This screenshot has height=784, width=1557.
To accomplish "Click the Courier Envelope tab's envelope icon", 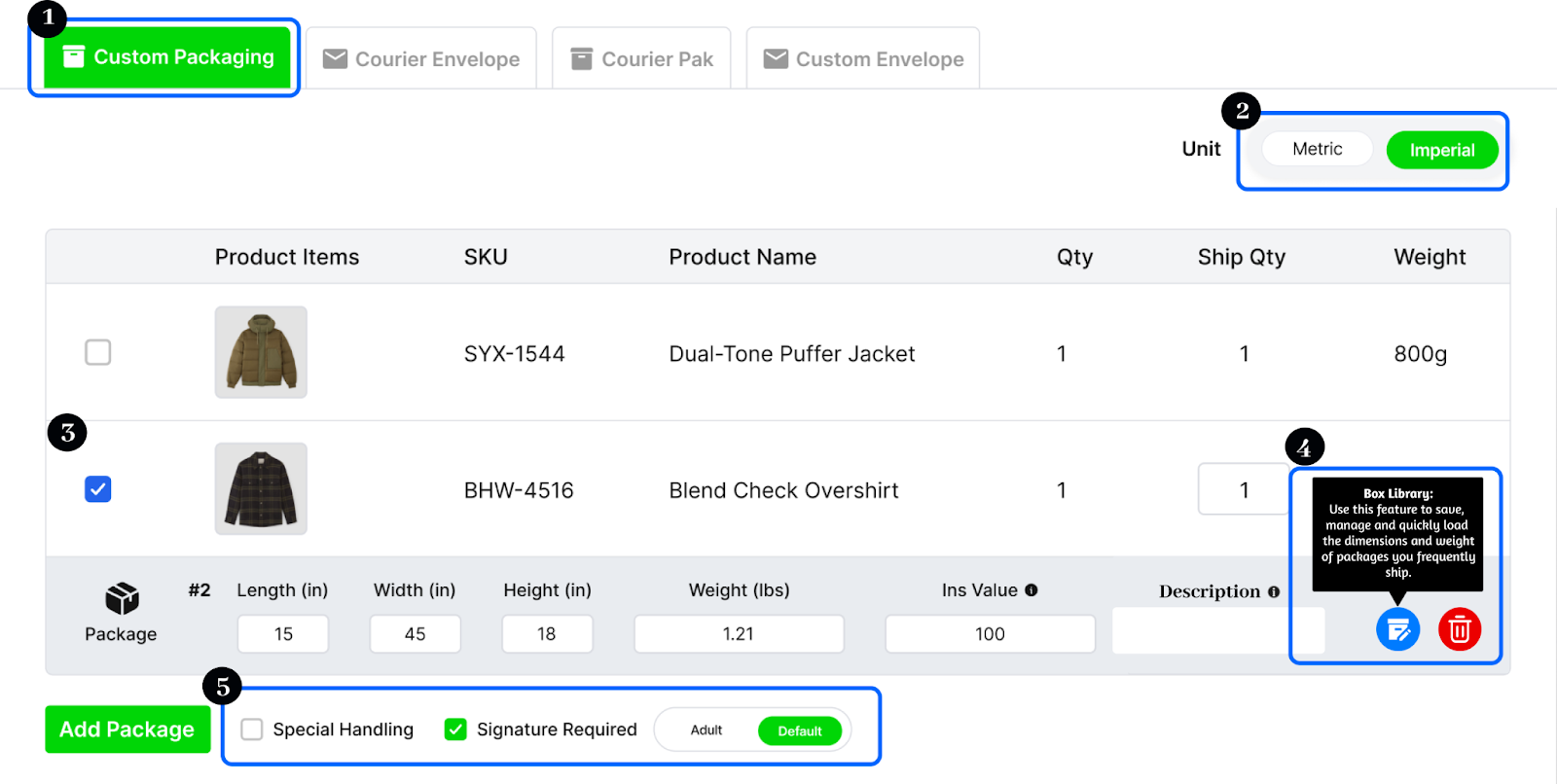I will coord(335,59).
